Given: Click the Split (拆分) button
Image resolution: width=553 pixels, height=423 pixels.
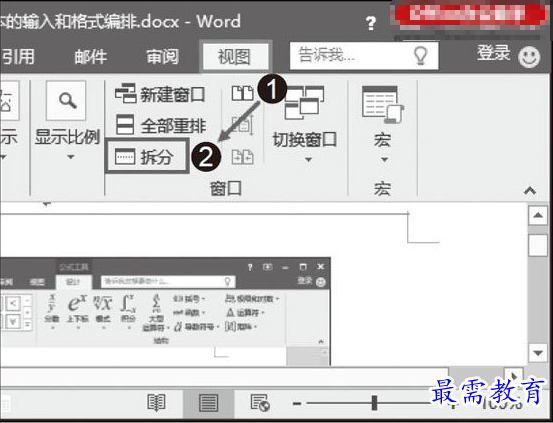Looking at the screenshot, I should [147, 156].
